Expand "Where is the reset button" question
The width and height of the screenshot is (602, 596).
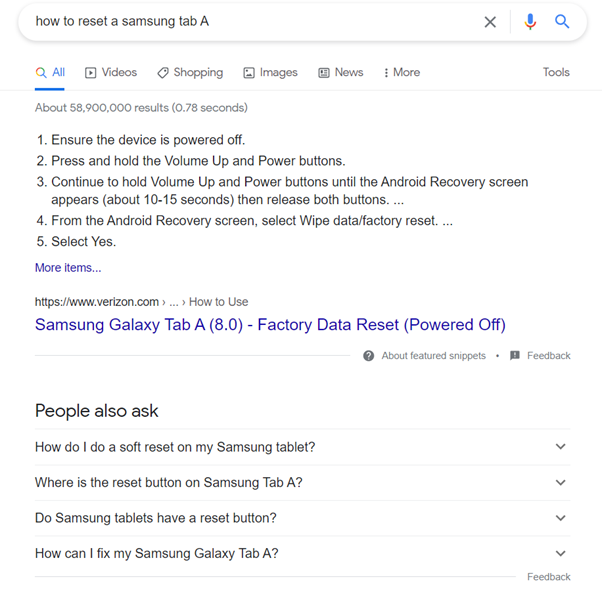coord(561,483)
